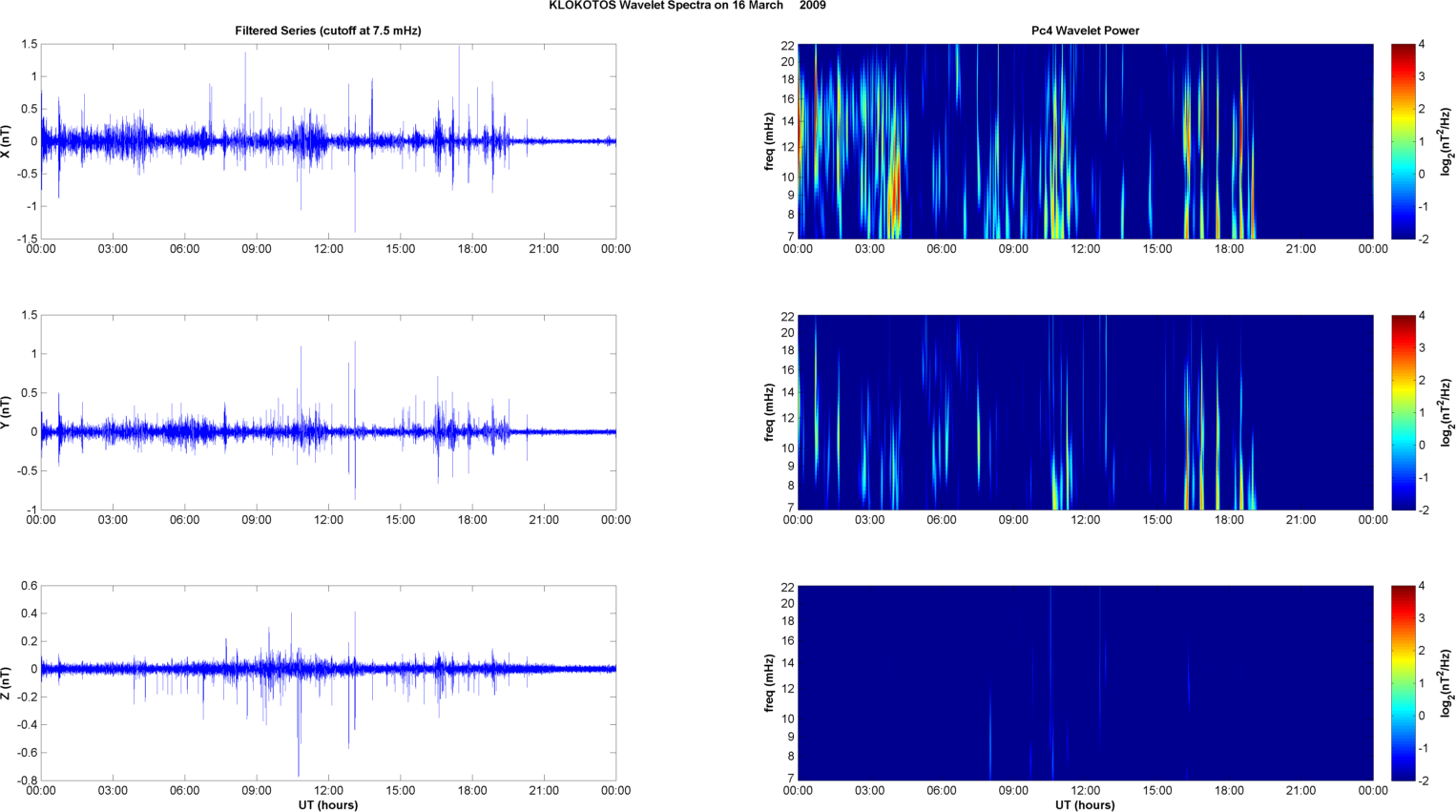
Task: Click the KLOKOTOS Wavelet Spectra figure title
Action: pos(687,6)
